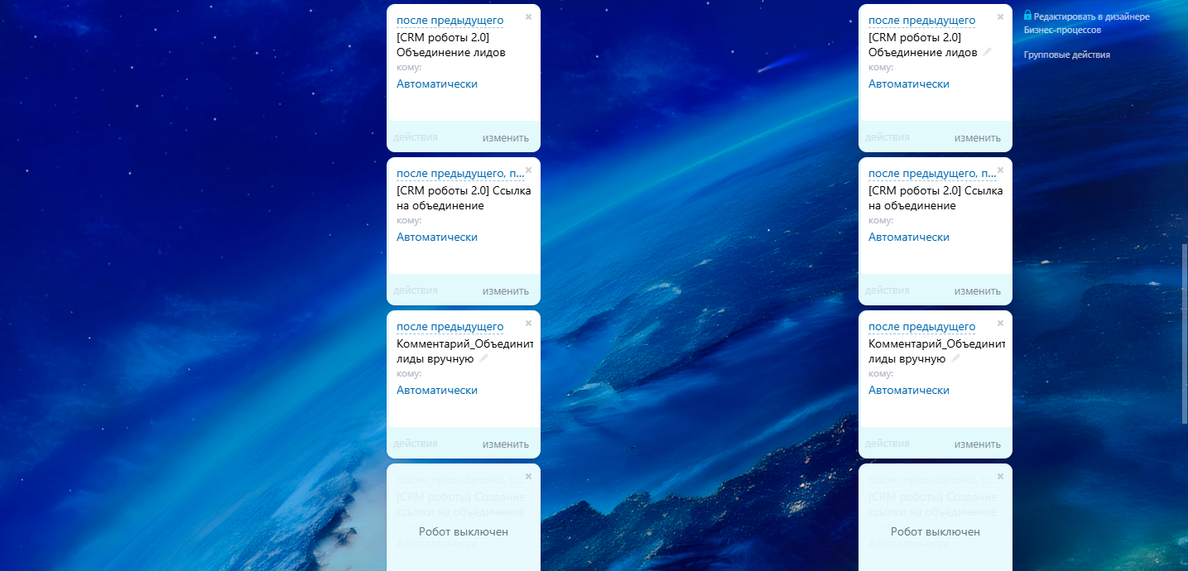Click изменить on right Ссылка на объединение robot
The image size is (1188, 571).
[977, 291]
